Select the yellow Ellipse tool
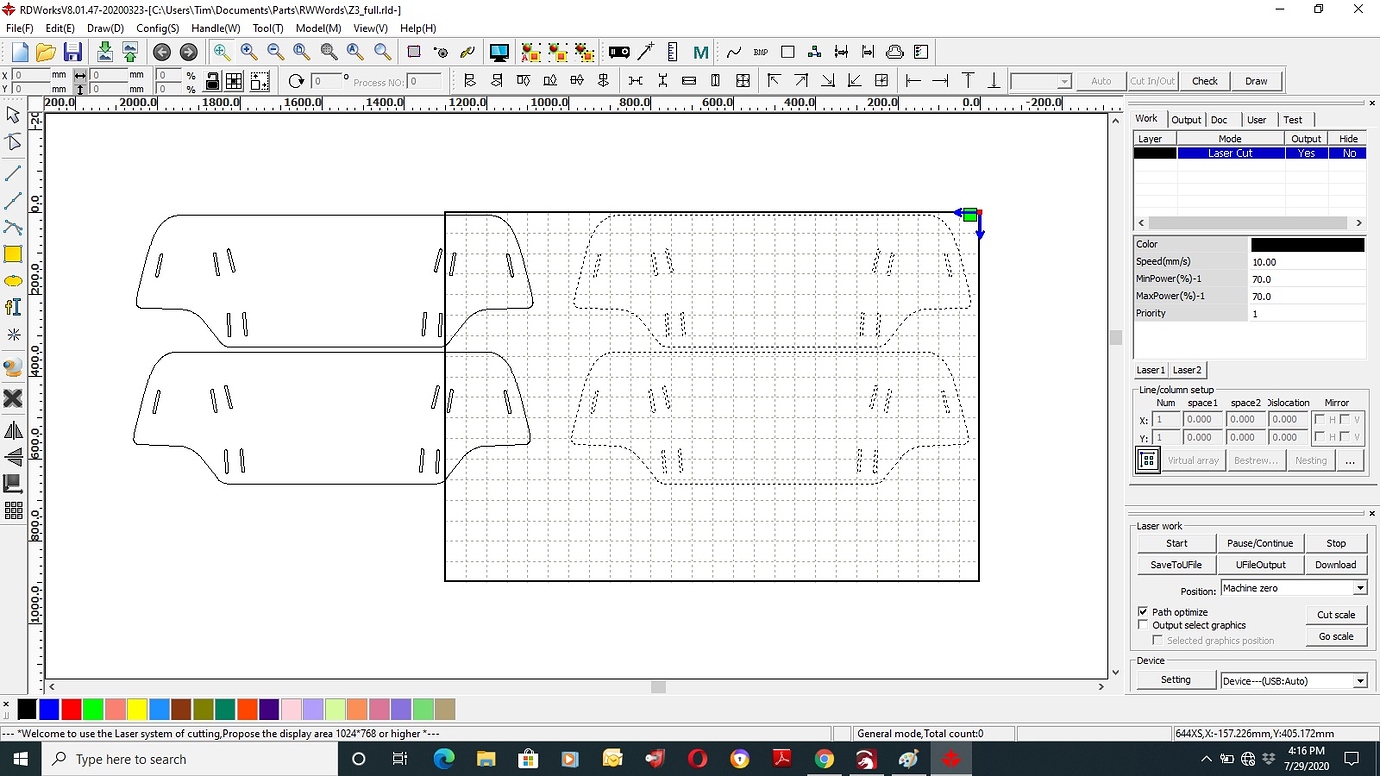 [13, 282]
